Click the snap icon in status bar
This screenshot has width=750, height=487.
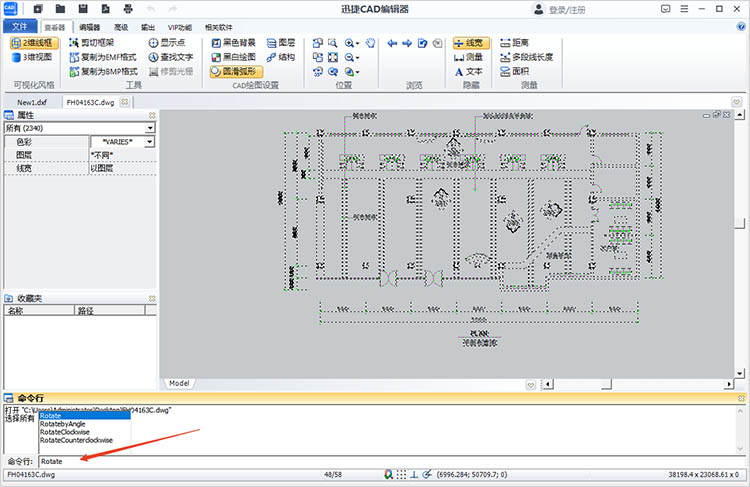388,475
